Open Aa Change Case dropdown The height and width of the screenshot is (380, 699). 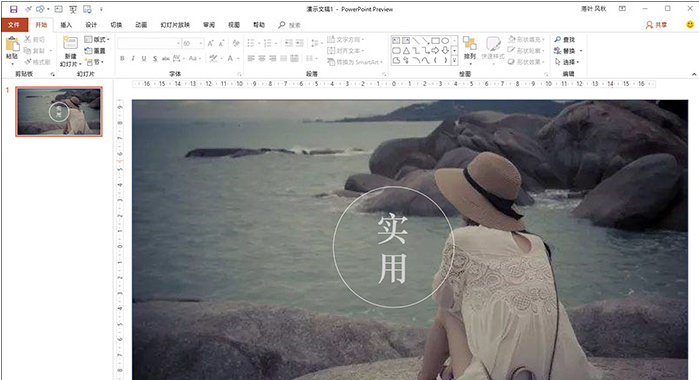tap(193, 58)
